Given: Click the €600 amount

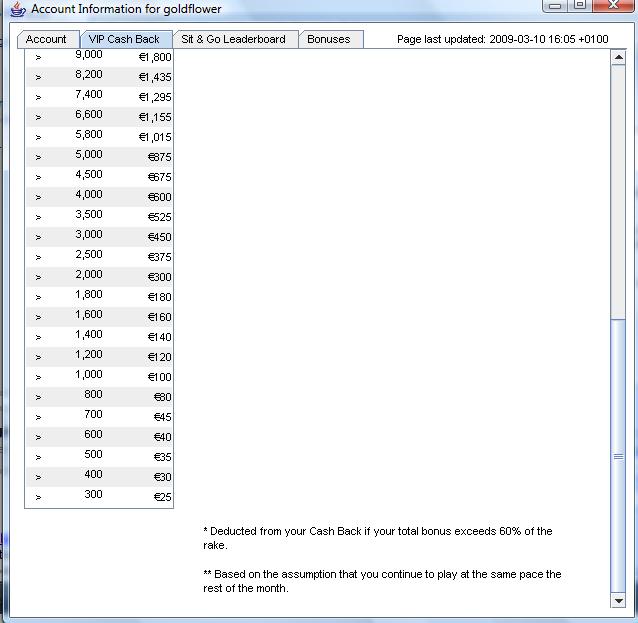Looking at the screenshot, I should (x=160, y=197).
